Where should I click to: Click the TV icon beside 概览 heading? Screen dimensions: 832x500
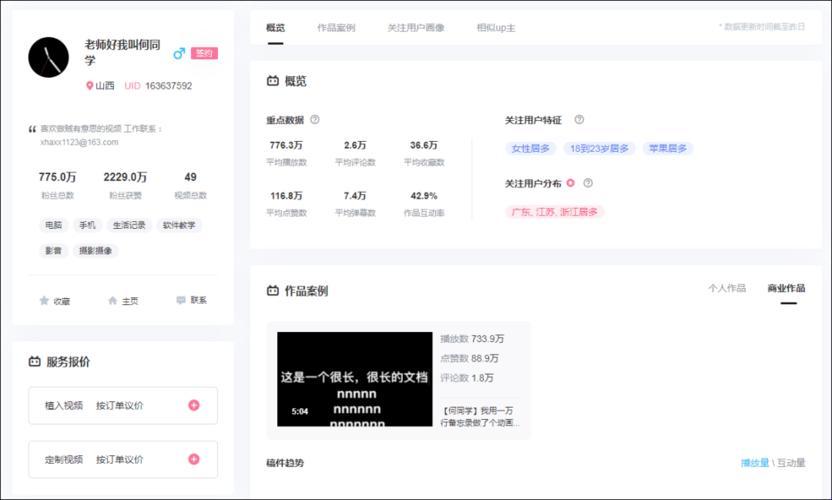(x=273, y=81)
